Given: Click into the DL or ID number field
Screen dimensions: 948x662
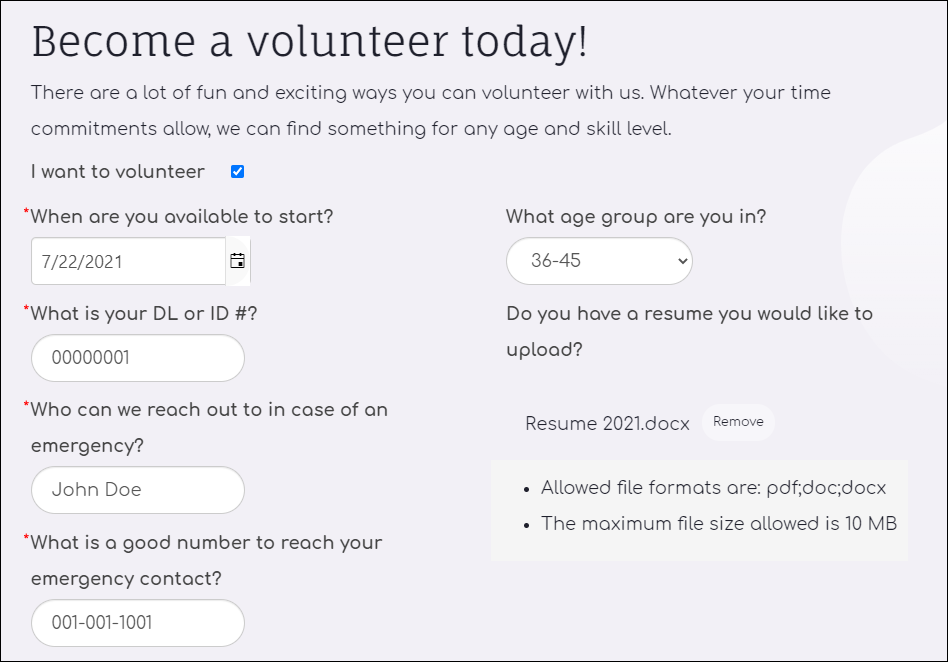Looking at the screenshot, I should (138, 358).
